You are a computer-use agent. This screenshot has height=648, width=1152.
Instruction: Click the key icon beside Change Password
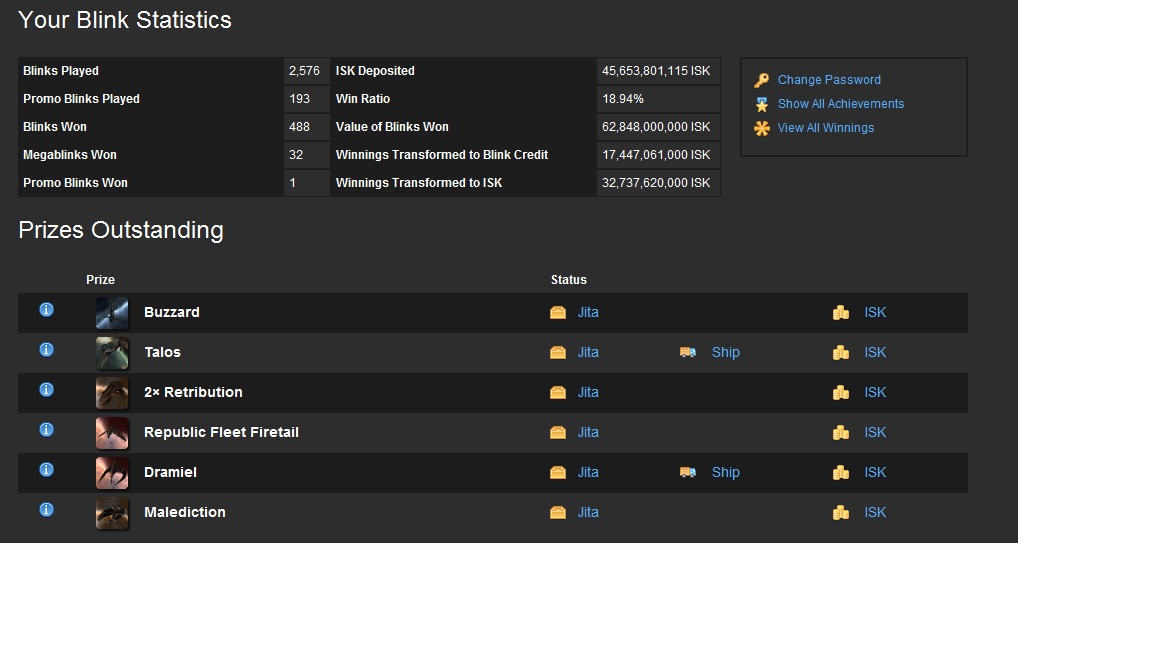[x=762, y=80]
